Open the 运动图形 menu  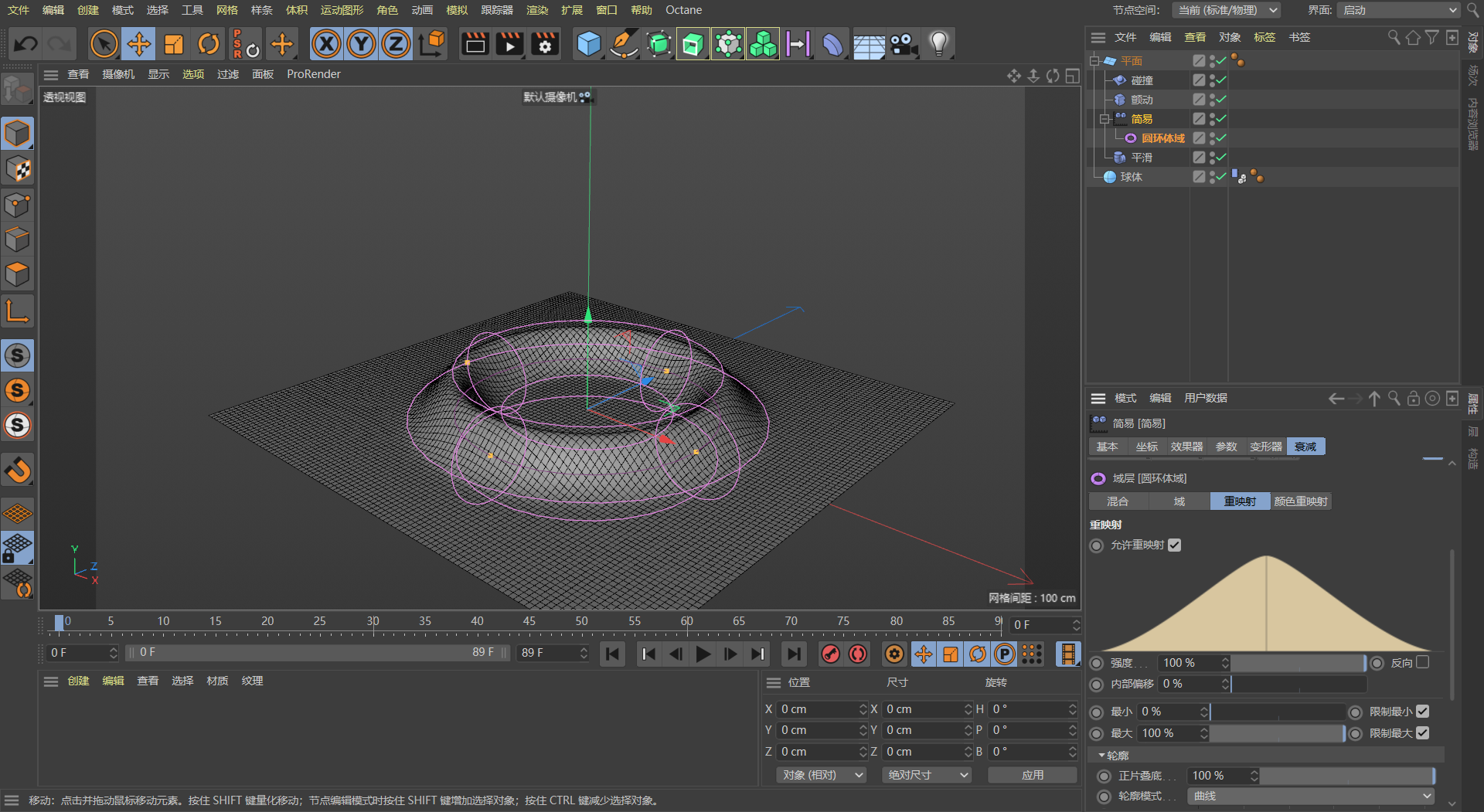pyautogui.click(x=342, y=10)
